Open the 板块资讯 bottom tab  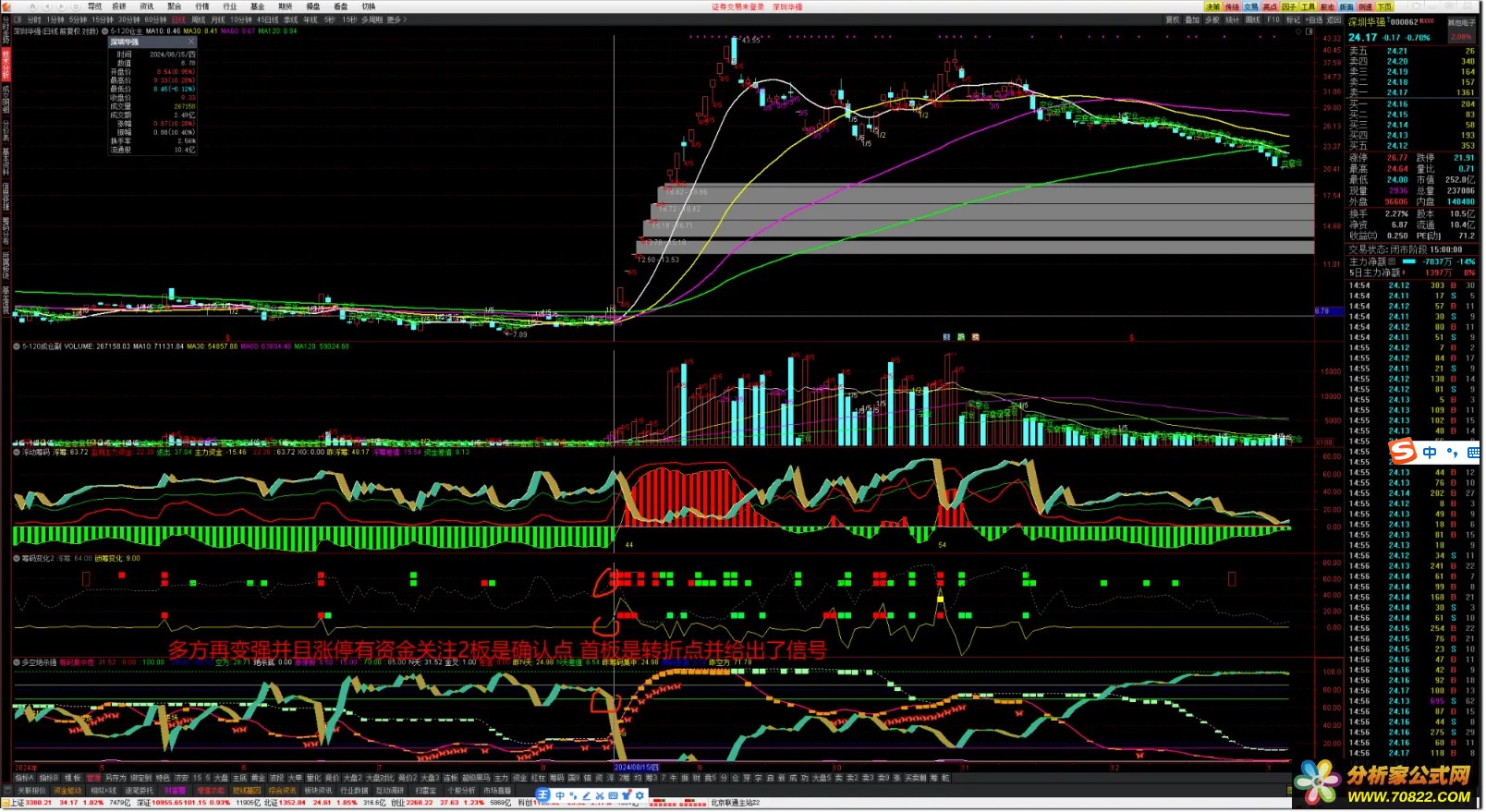pos(318,791)
